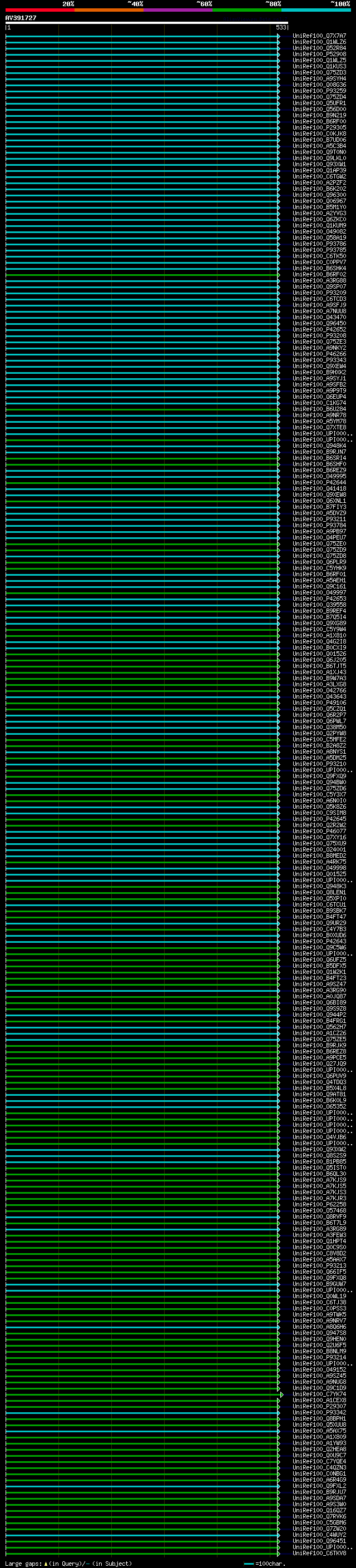This screenshot has width=356, height=1568.
Task: Open hit UniRef100_Q52R84
Action: tap(319, 48)
